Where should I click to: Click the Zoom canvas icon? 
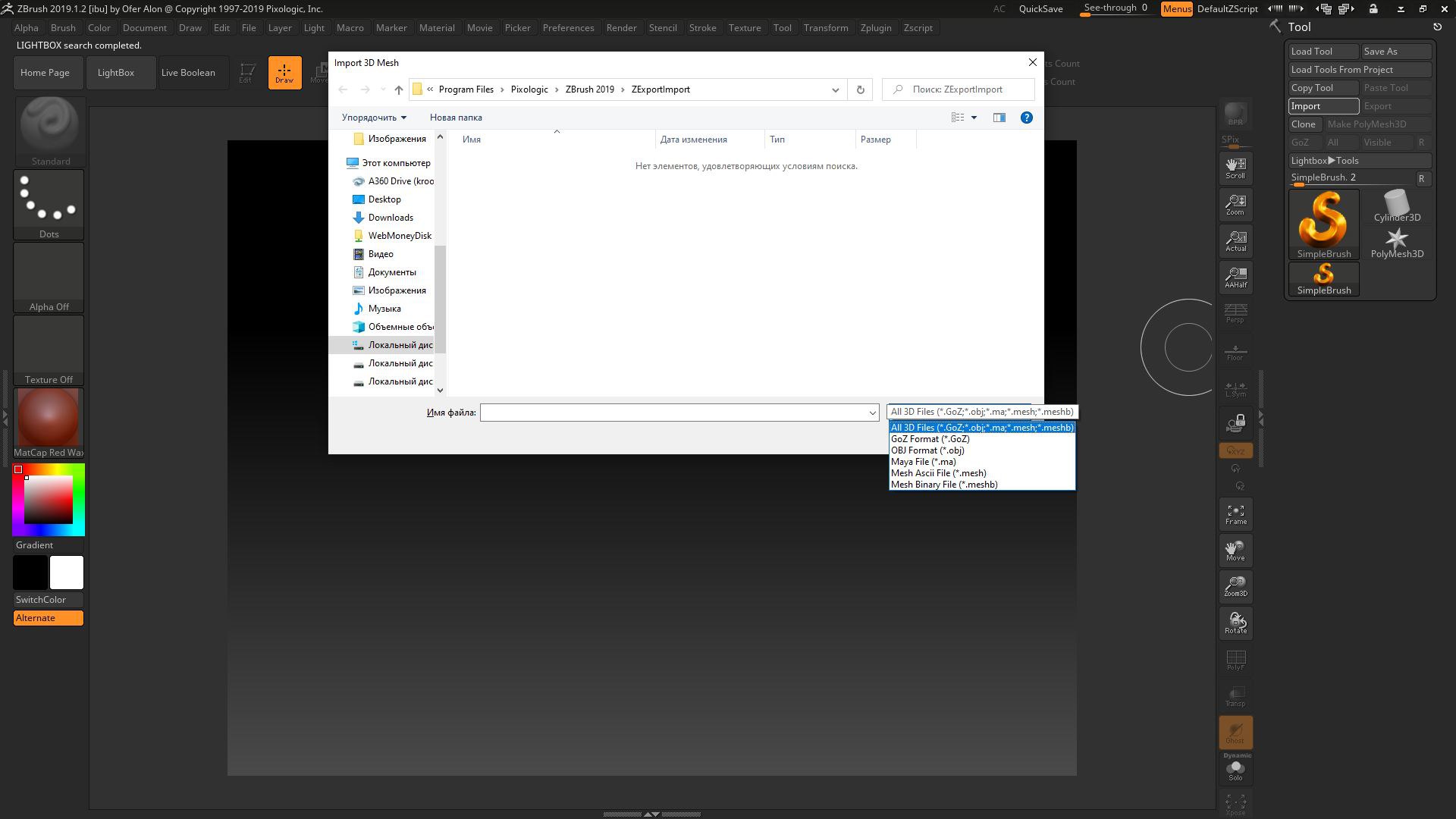pos(1235,205)
